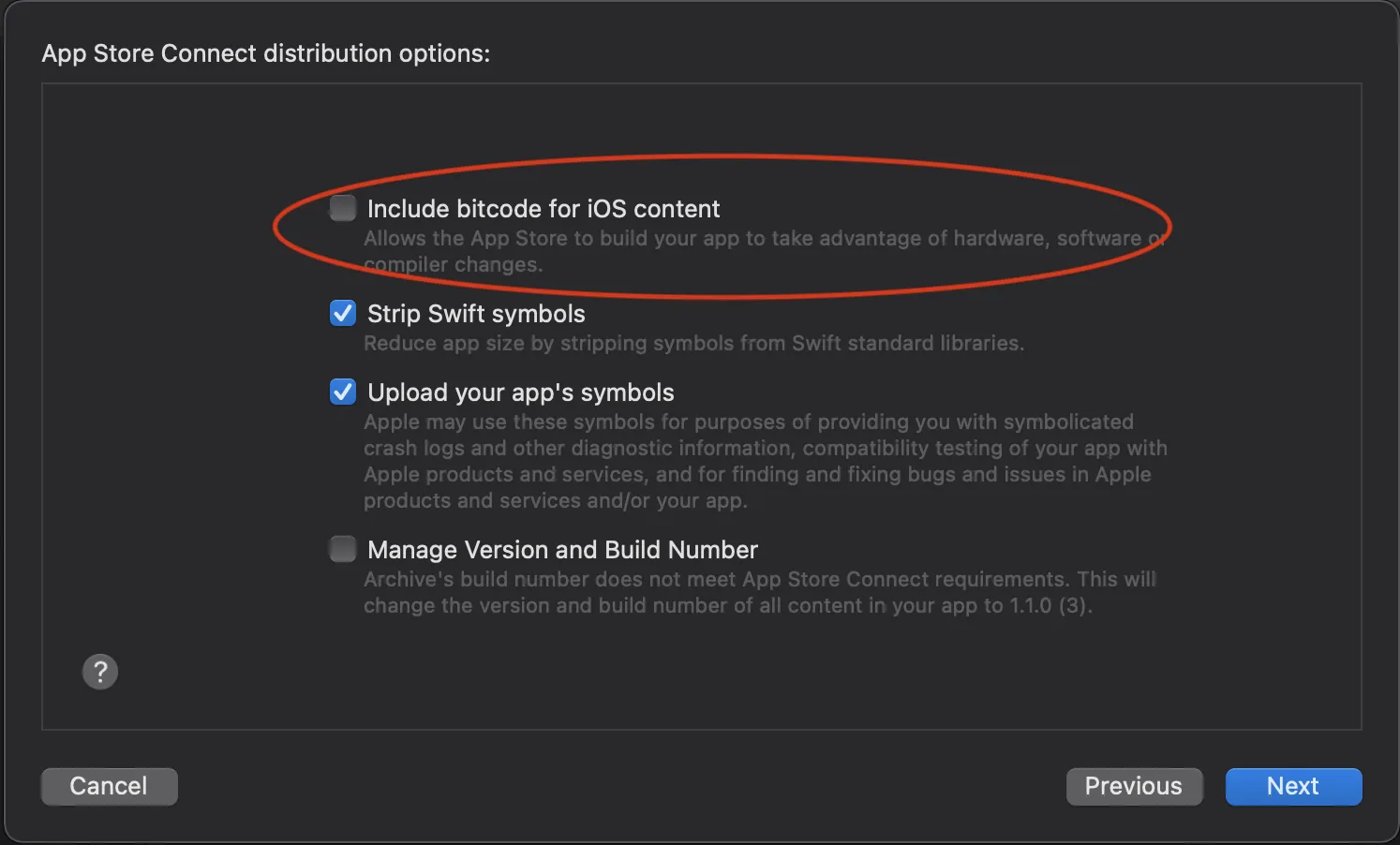This screenshot has height=845, width=1400.
Task: Click the "Manage Version and Build Number" label
Action: coord(562,550)
